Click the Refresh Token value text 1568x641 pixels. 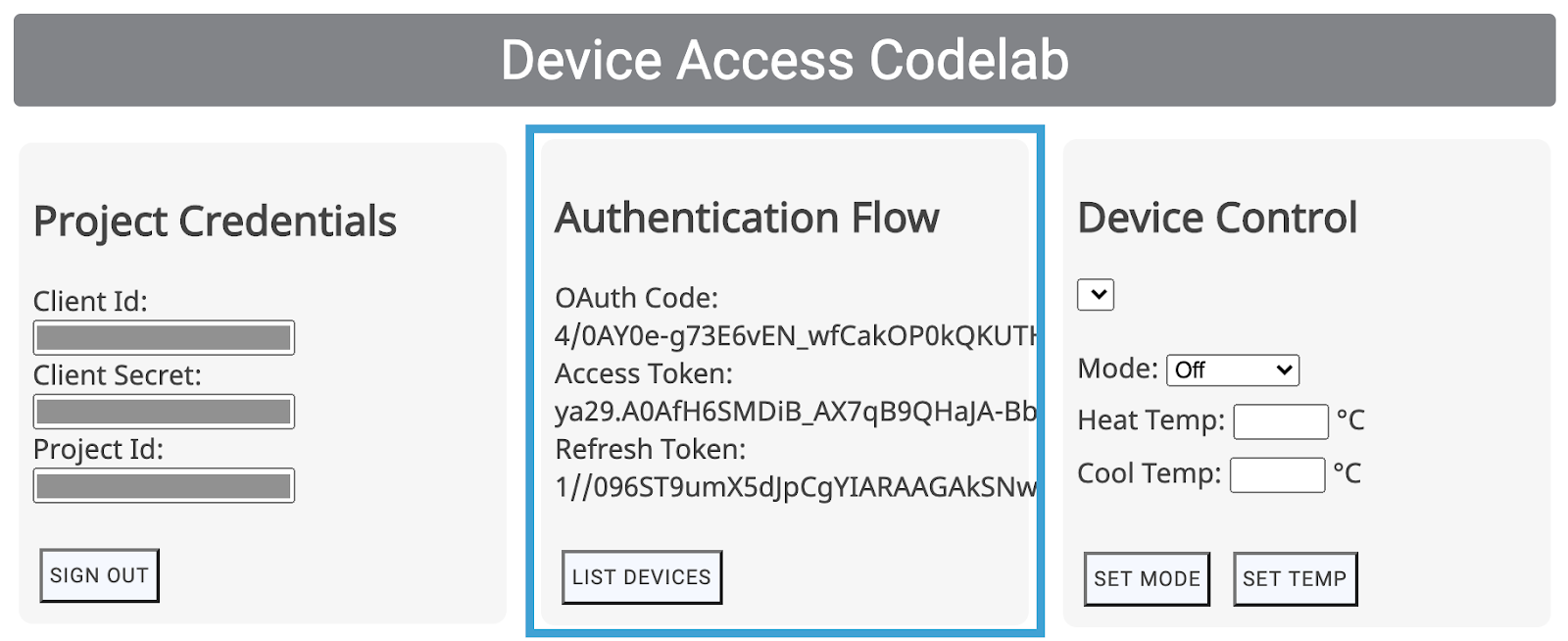[794, 486]
